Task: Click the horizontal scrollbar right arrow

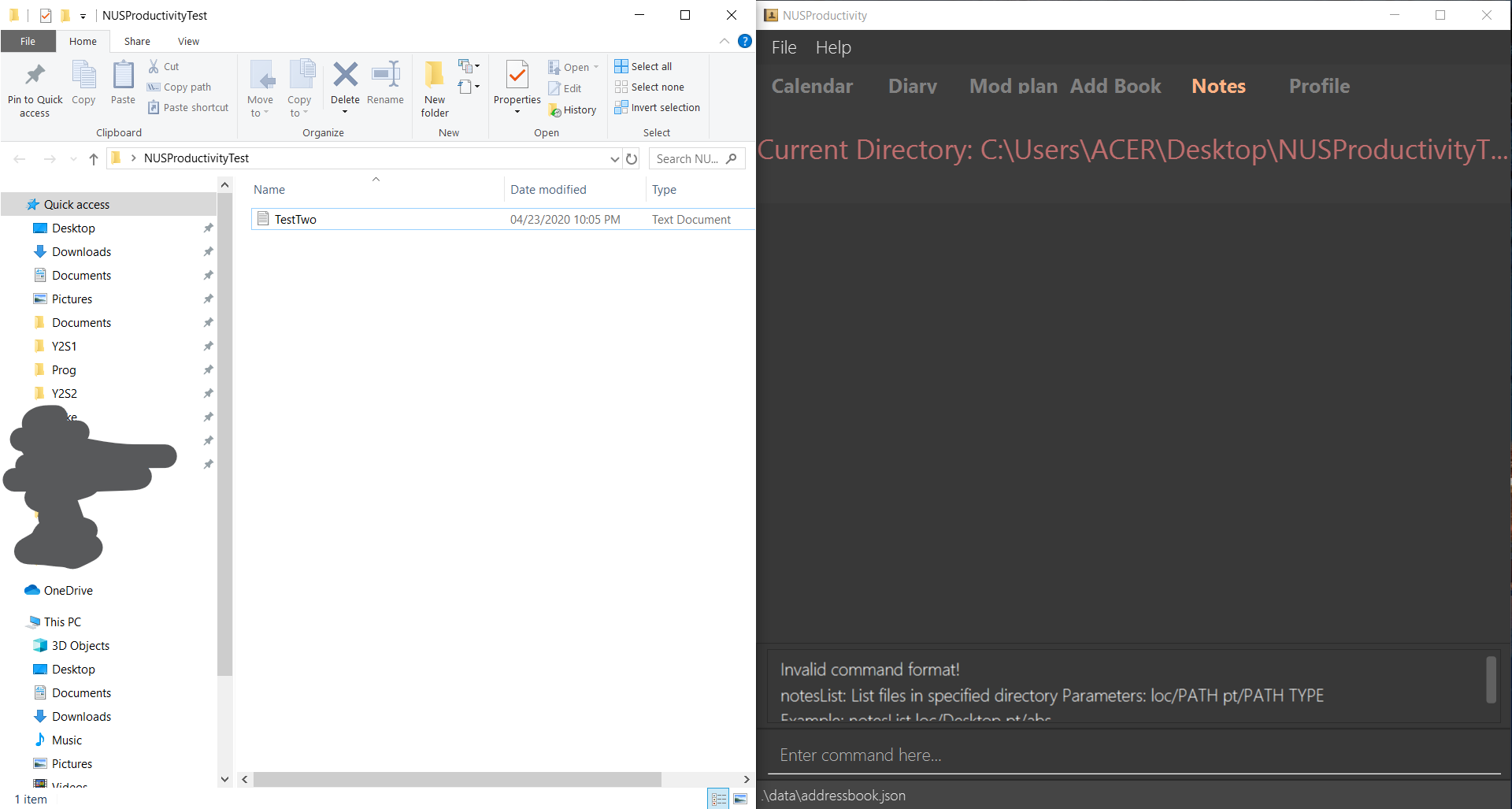Action: (x=747, y=779)
